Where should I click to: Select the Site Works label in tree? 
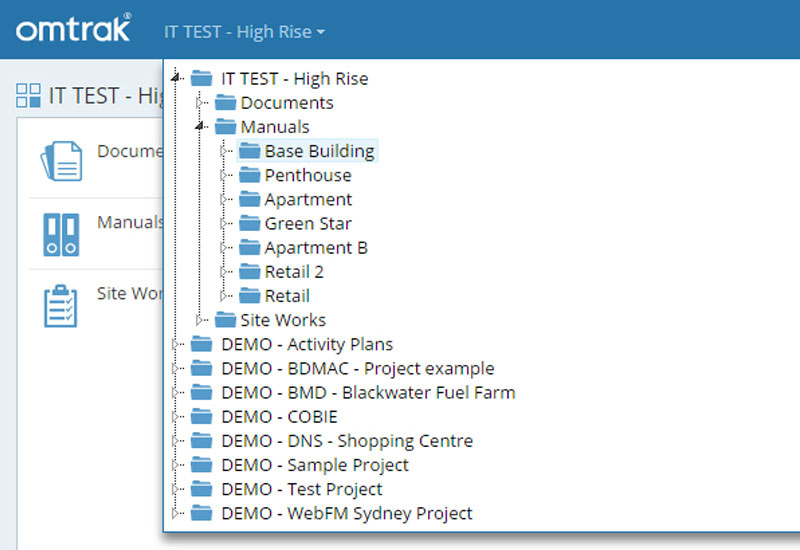click(283, 320)
